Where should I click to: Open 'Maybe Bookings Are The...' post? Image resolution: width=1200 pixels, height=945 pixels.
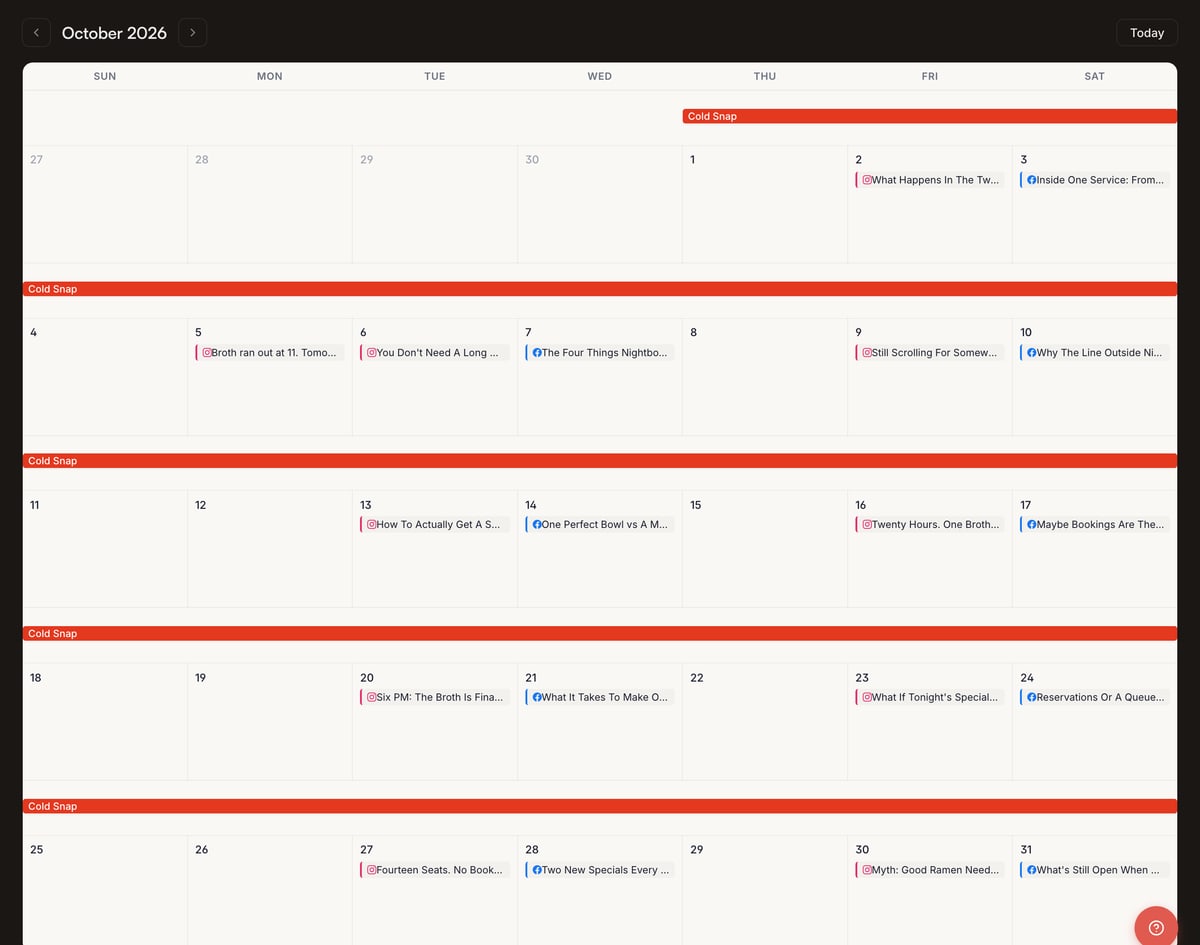click(1095, 525)
